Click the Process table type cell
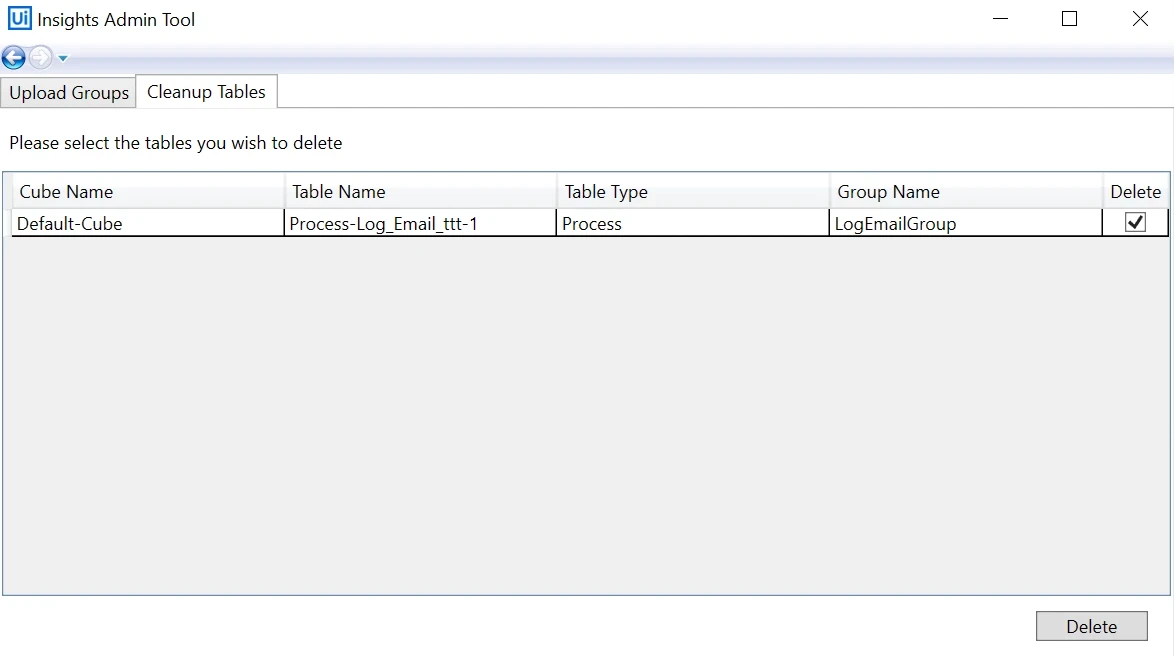This screenshot has width=1174, height=656. point(693,223)
